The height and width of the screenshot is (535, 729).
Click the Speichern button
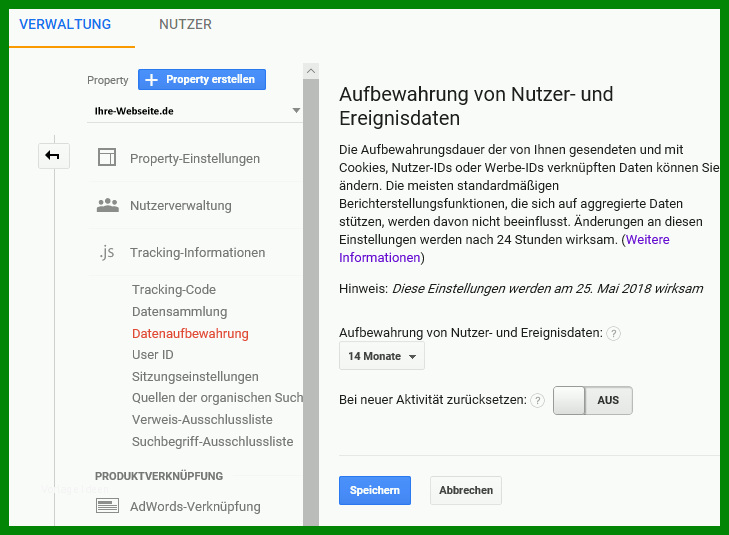[375, 490]
